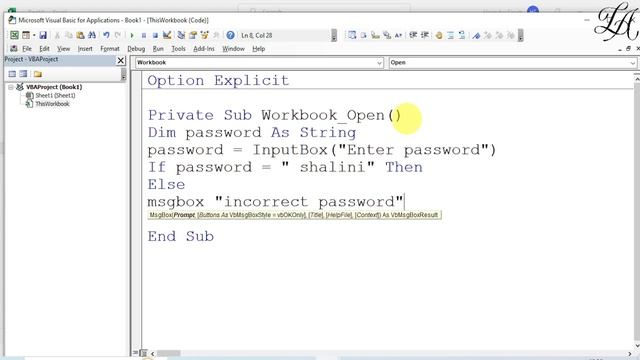
Task: Toggle Design Mode icon
Action: 167,36
